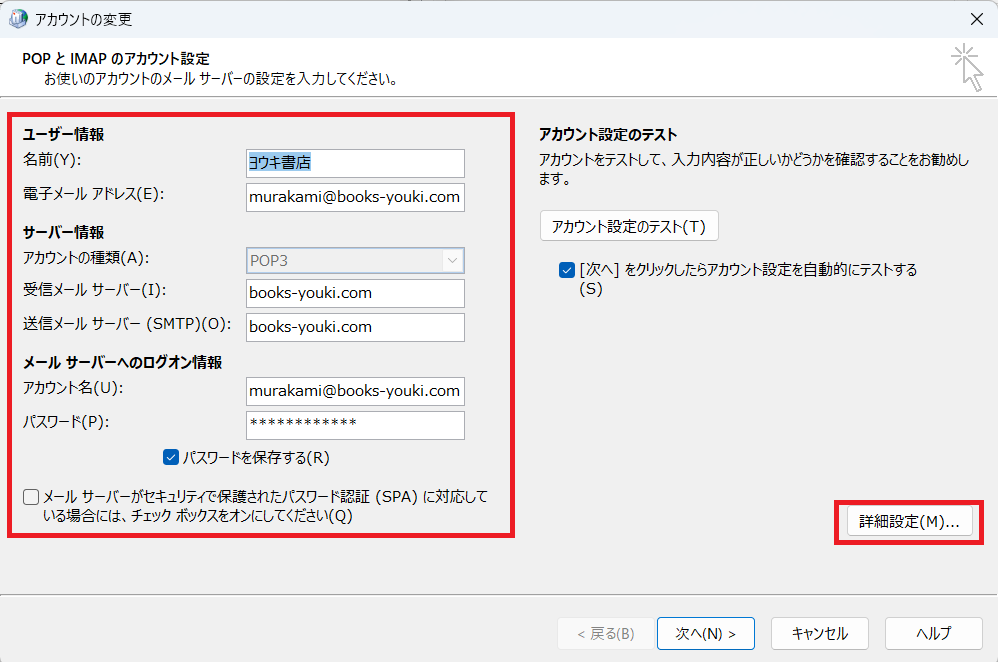Open 詳細設定(M)... settings
Screen dimensions: 998x662
[909, 522]
